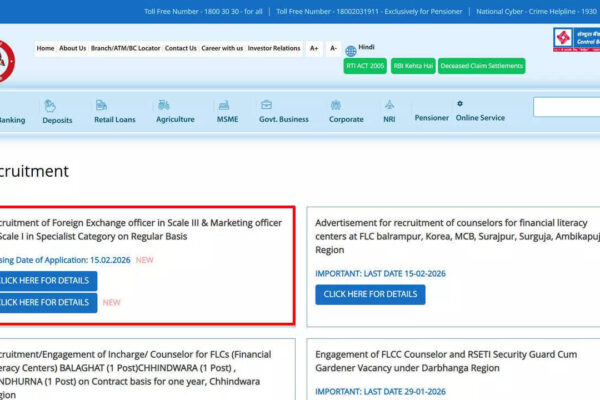
Task: Click the FLC balrampur counselors advertisement title
Action: [x=458, y=236]
